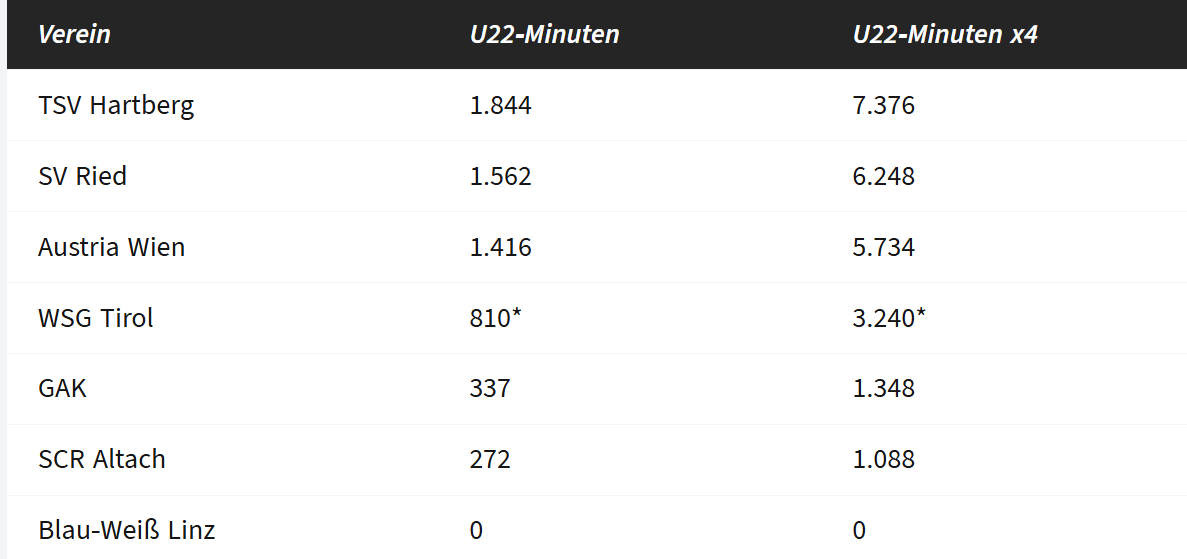Select the SV Ried club name
This screenshot has width=1187, height=559.
82,176
